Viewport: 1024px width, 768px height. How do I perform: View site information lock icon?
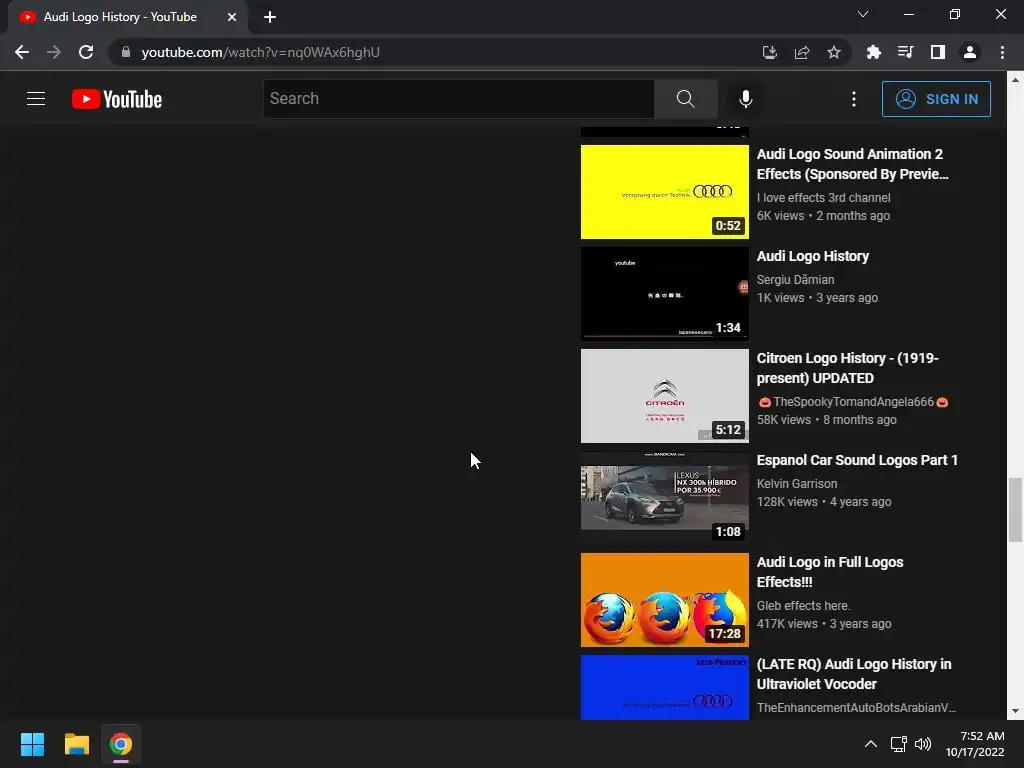click(126, 52)
